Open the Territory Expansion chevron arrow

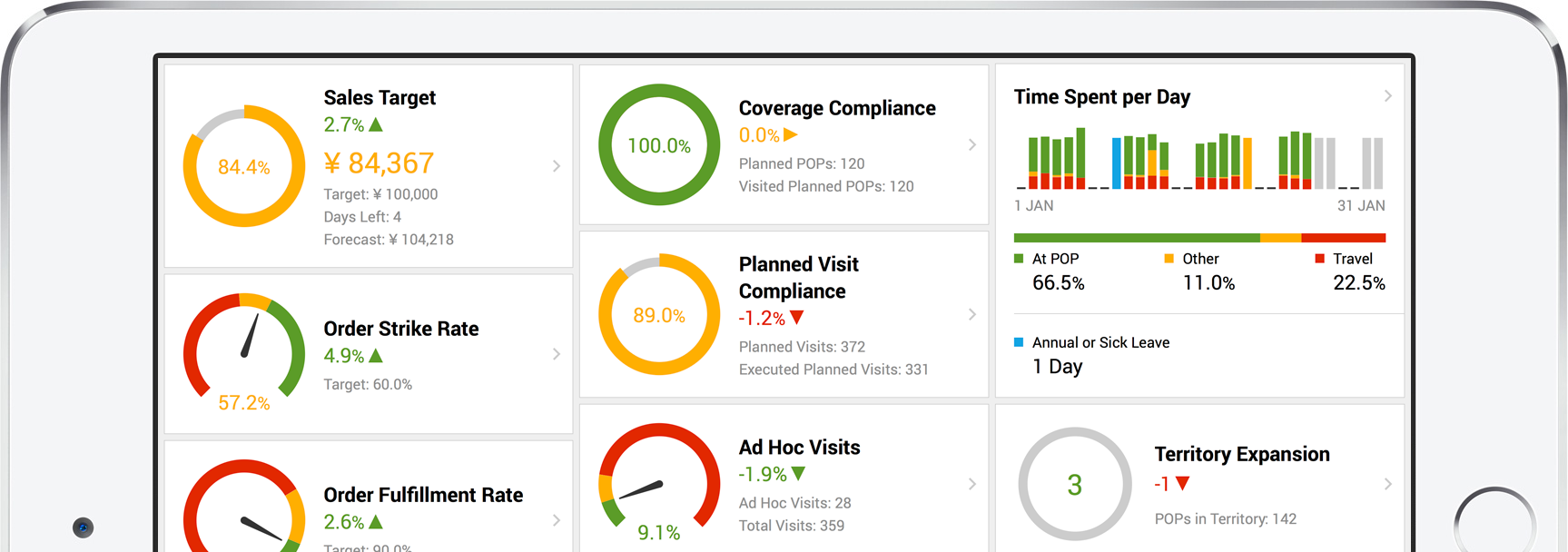[x=1387, y=484]
